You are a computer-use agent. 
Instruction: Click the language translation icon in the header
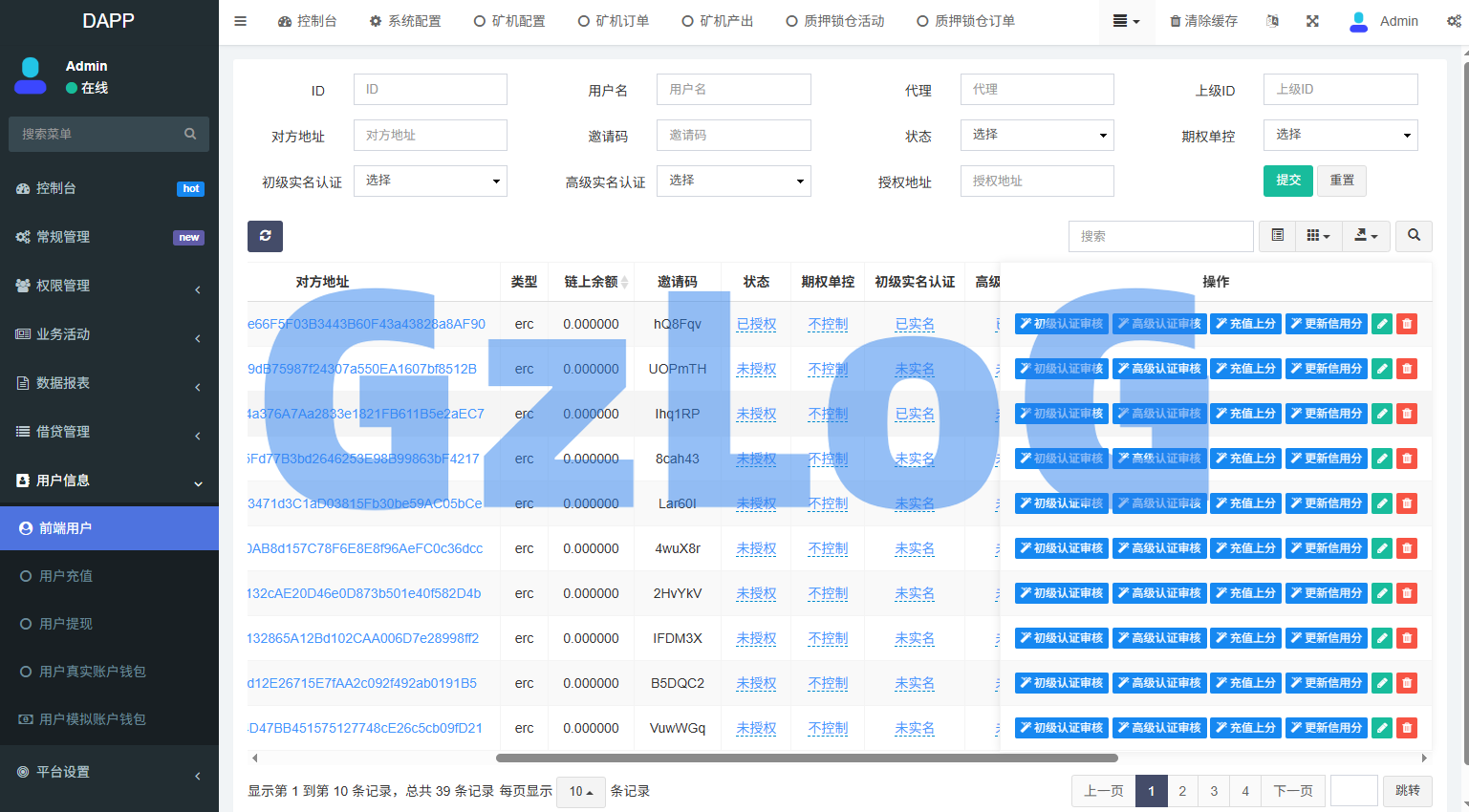pyautogui.click(x=1272, y=20)
